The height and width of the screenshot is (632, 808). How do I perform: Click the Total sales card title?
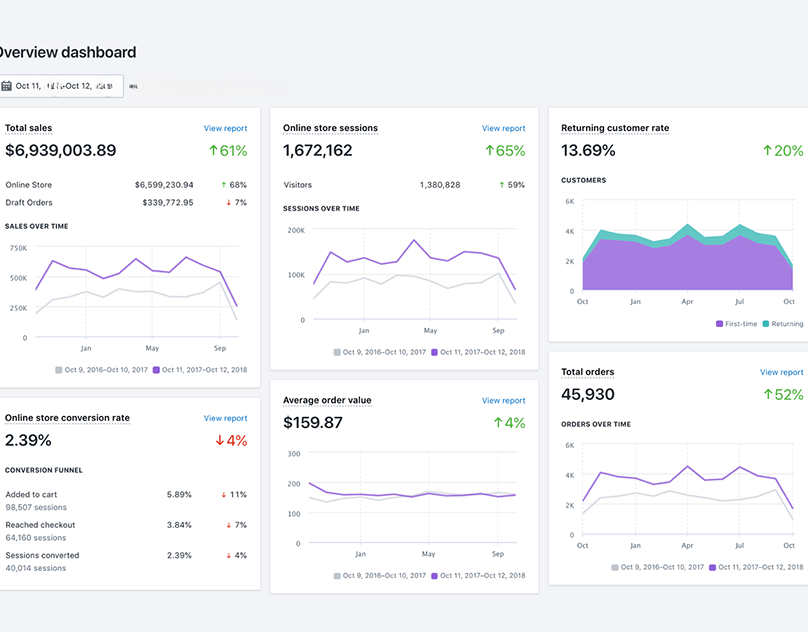tap(29, 128)
